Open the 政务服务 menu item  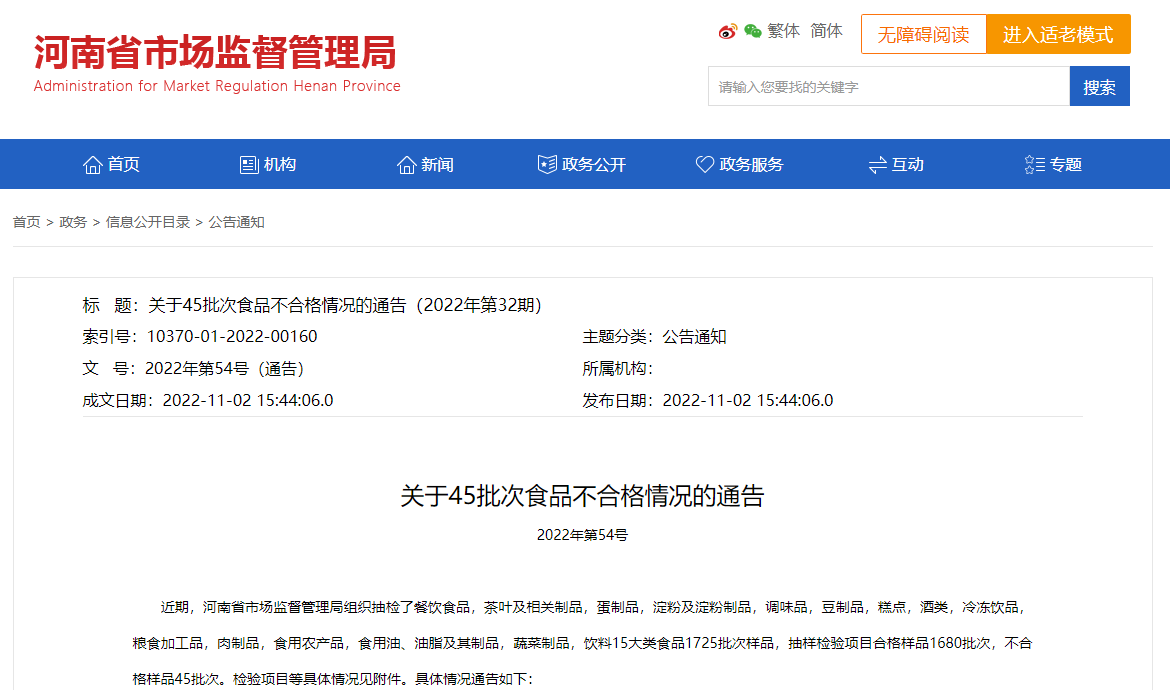[x=739, y=165]
